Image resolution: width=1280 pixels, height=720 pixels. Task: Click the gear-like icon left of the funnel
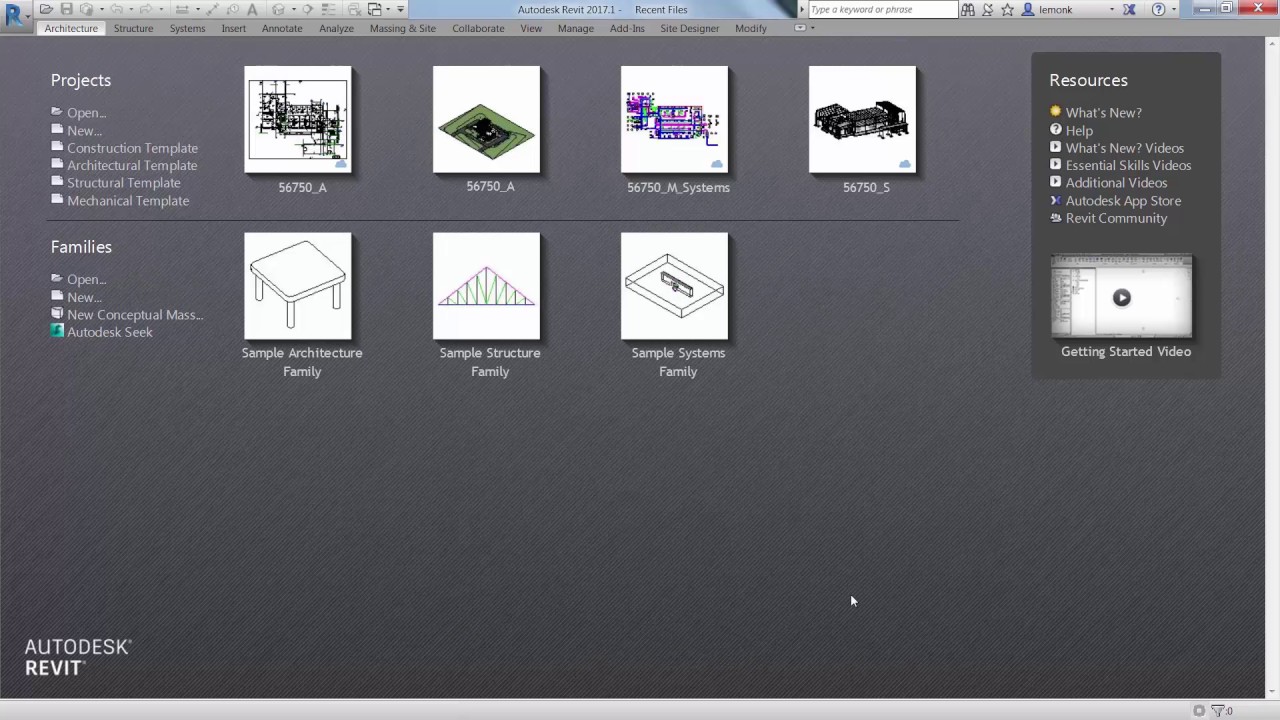[1199, 710]
